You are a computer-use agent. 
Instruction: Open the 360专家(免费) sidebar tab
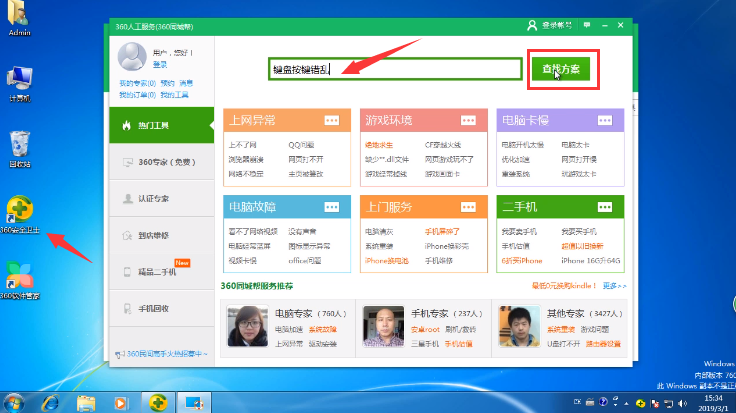click(x=160, y=162)
